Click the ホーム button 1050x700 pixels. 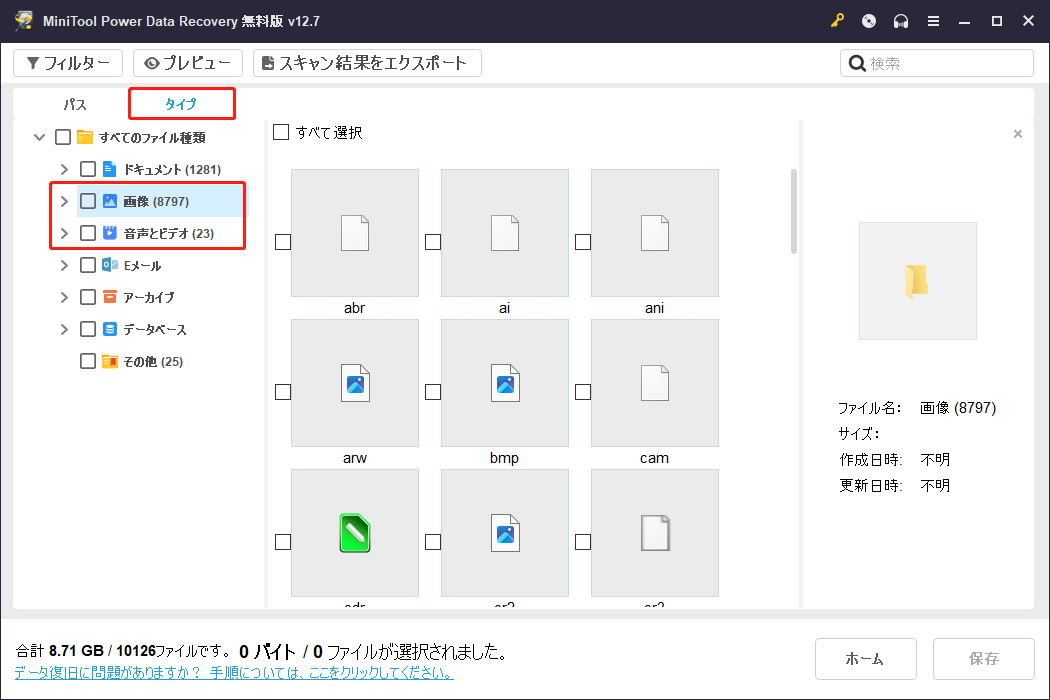(865, 659)
